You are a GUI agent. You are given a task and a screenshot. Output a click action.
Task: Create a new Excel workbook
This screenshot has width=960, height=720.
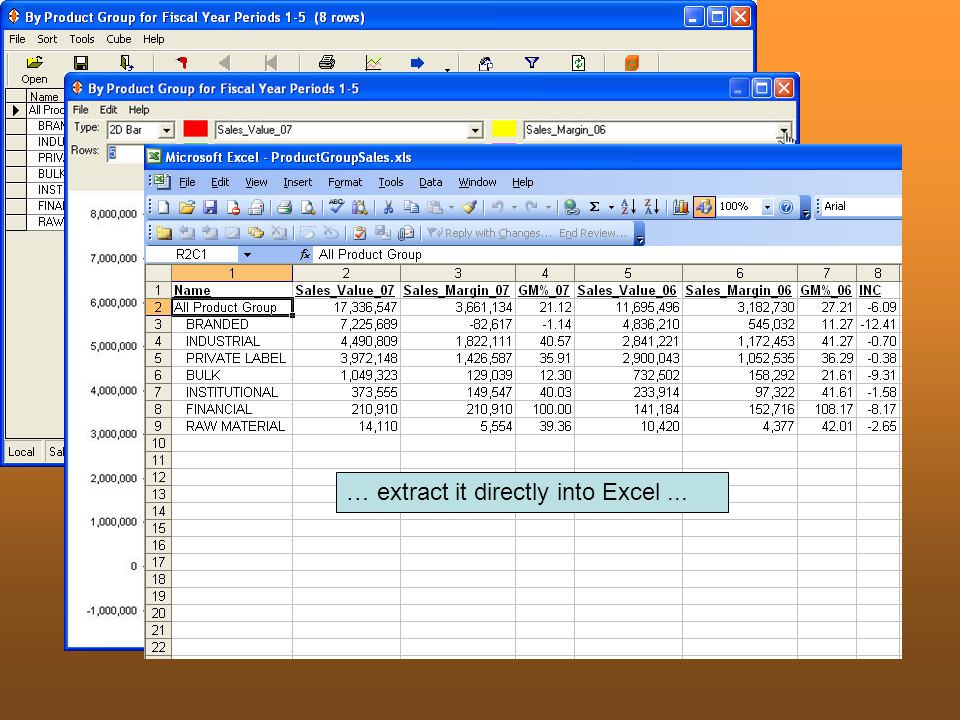coord(163,208)
